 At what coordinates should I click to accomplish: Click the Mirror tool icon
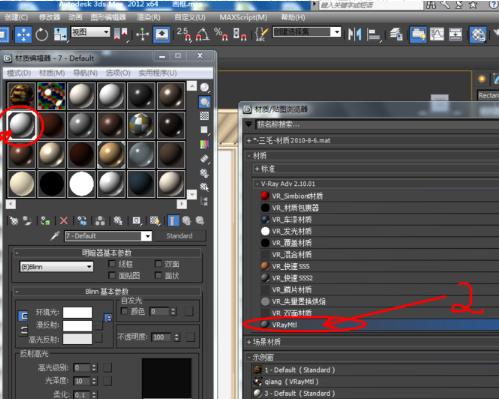[354, 34]
